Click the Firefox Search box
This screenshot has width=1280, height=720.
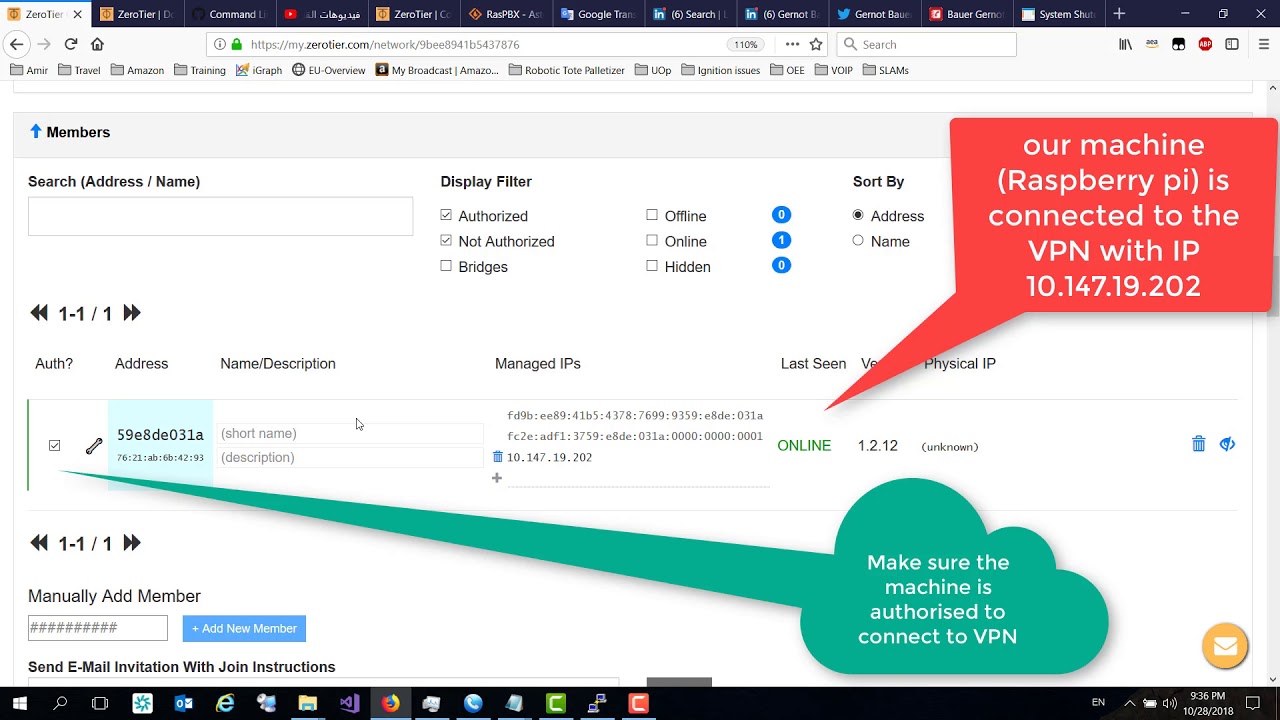[x=926, y=44]
